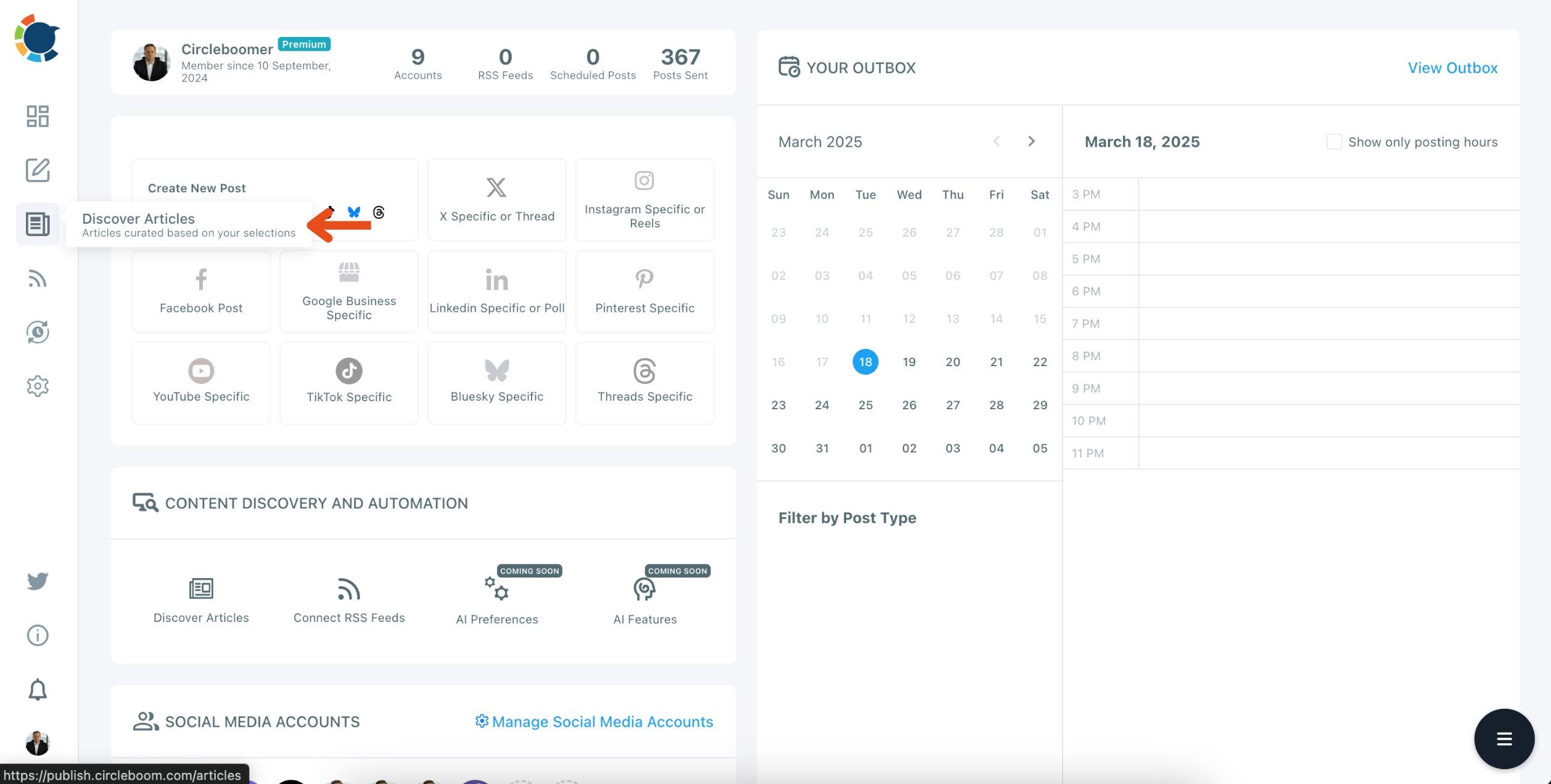Open the dashboard grid icon in sidebar
Image resolution: width=1551 pixels, height=784 pixels.
[38, 116]
